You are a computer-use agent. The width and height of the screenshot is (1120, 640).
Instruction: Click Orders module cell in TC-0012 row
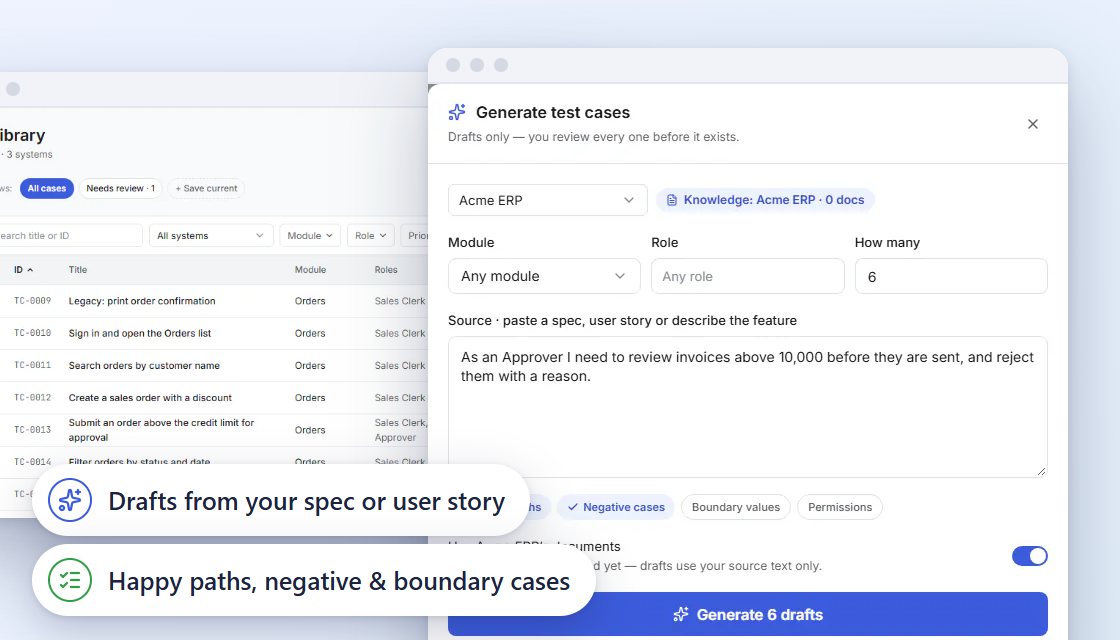[310, 398]
